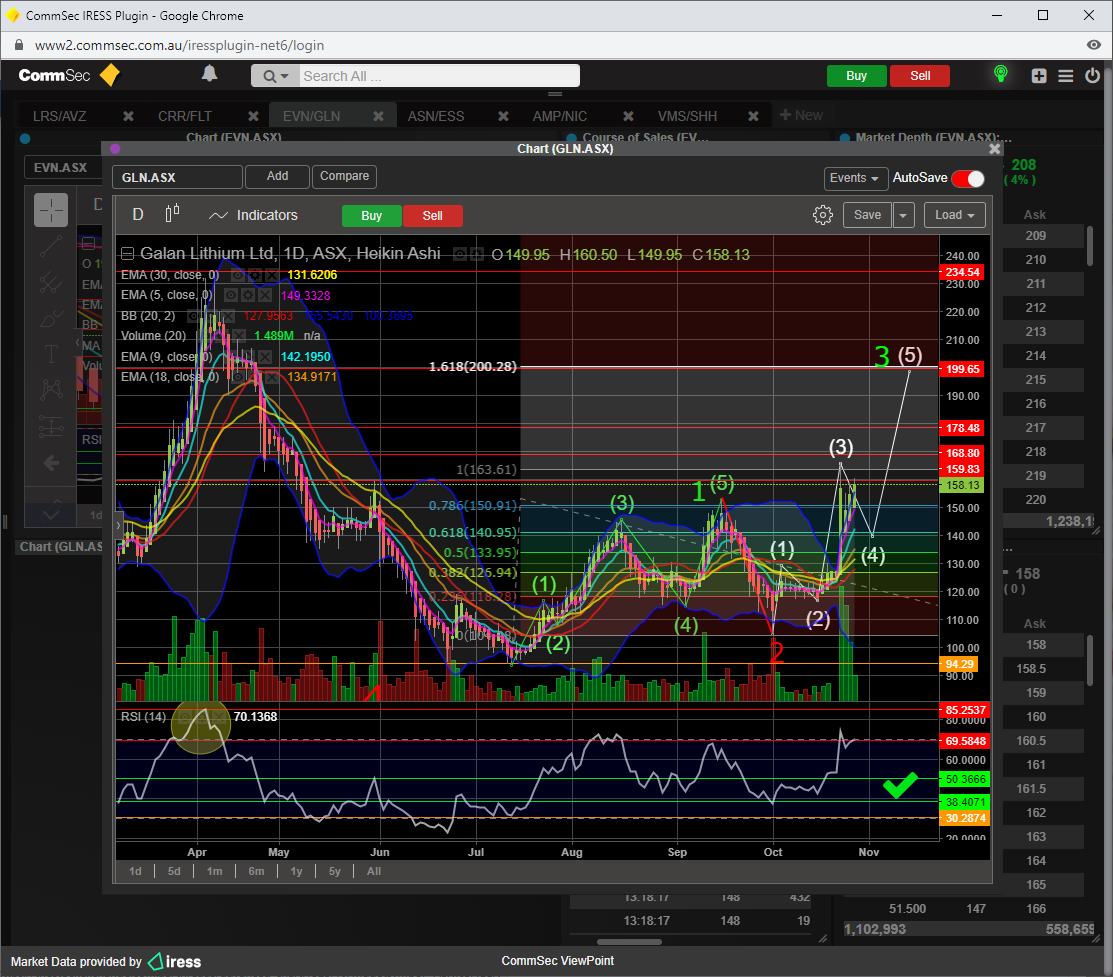The width and height of the screenshot is (1113, 977).
Task: Close the VMS/SHH tab
Action: click(753, 116)
